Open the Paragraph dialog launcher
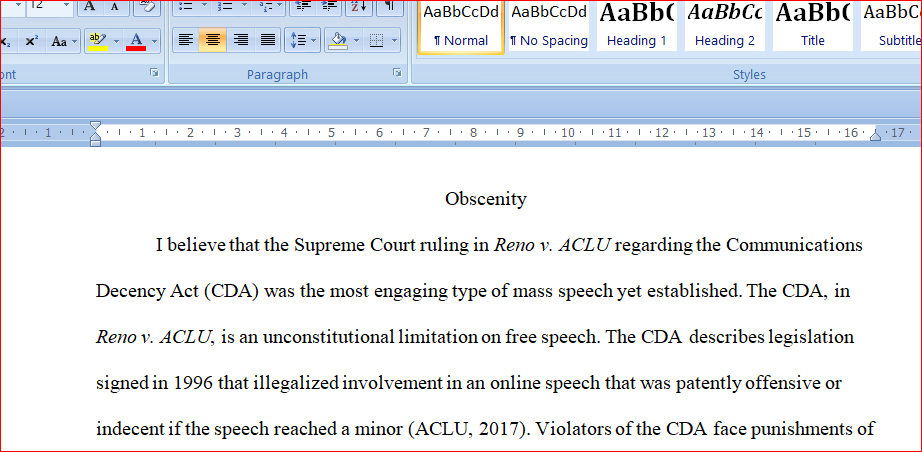The image size is (922, 452). click(x=397, y=73)
